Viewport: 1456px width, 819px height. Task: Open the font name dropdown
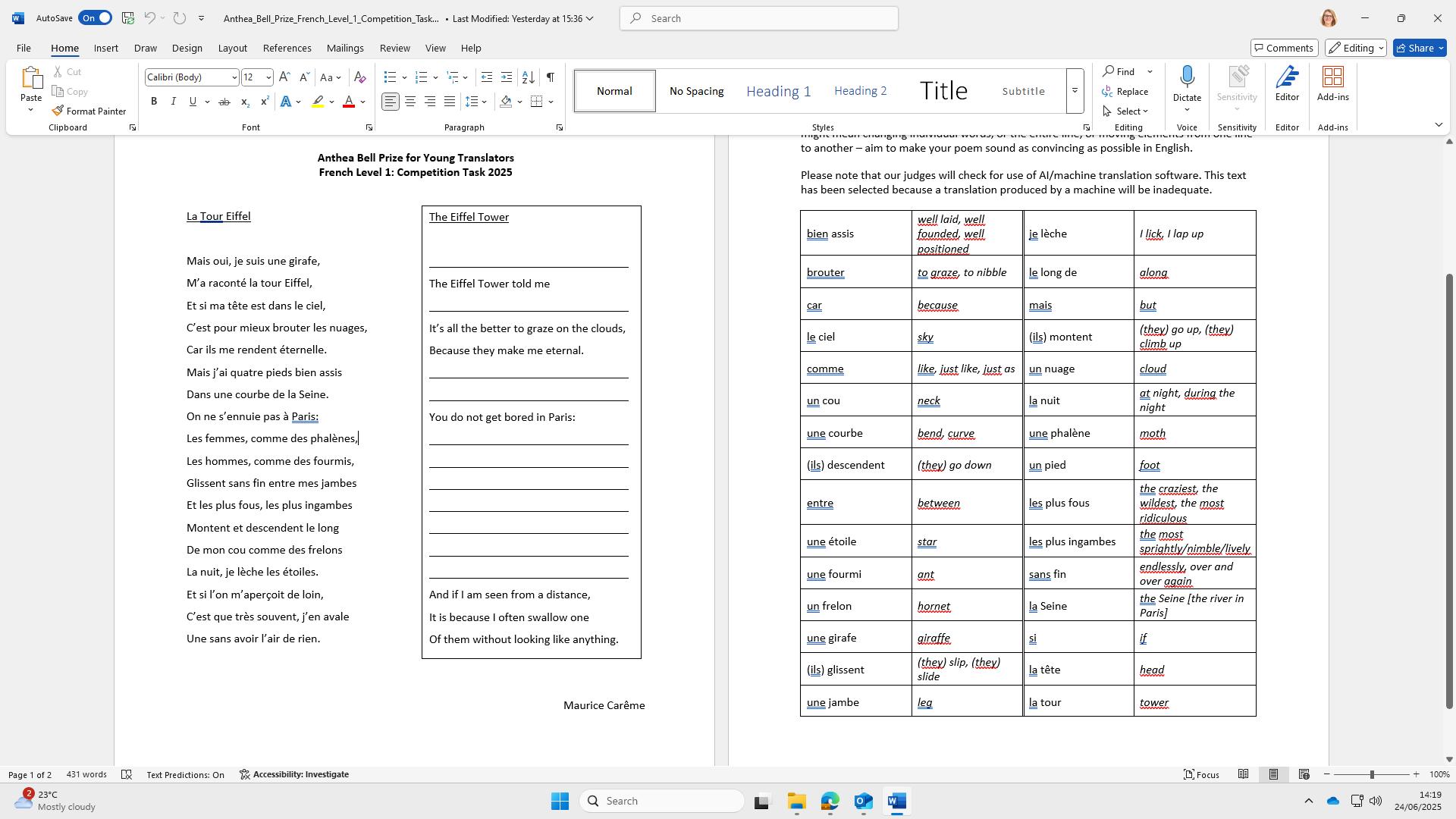pos(234,77)
